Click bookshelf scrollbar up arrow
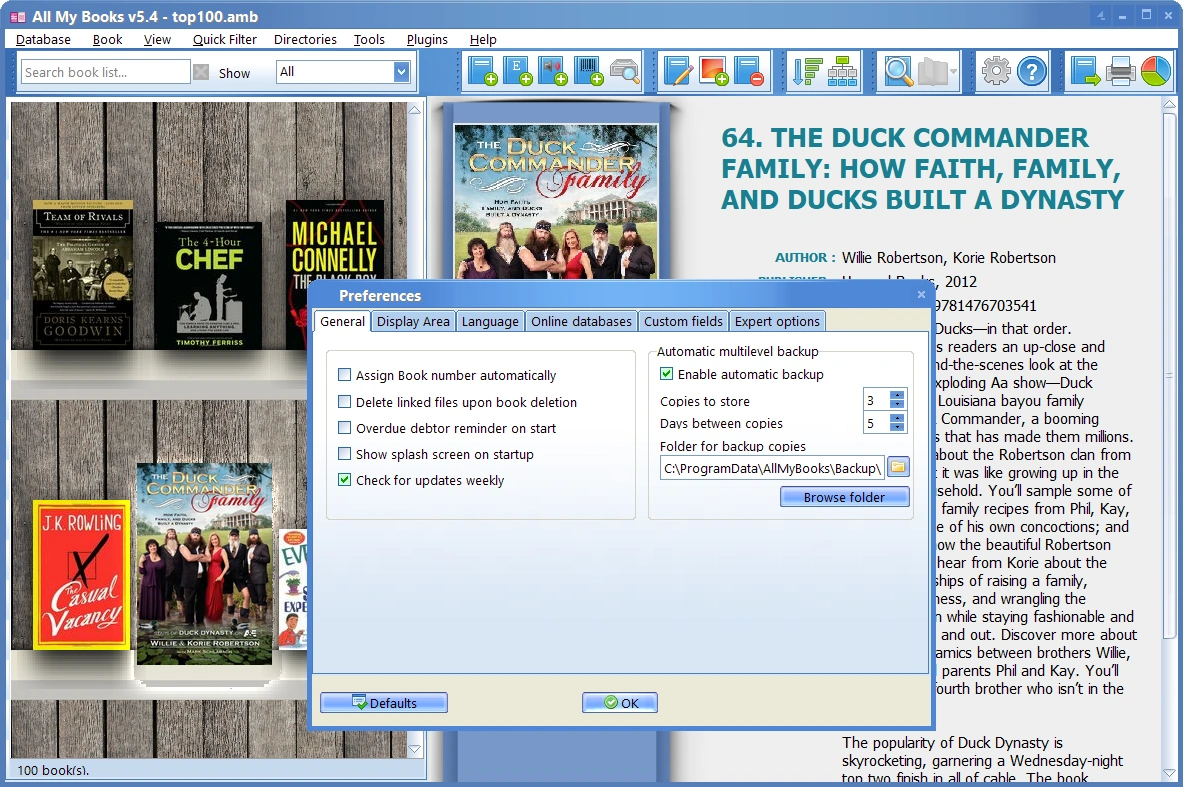The width and height of the screenshot is (1184, 787). [x=414, y=110]
